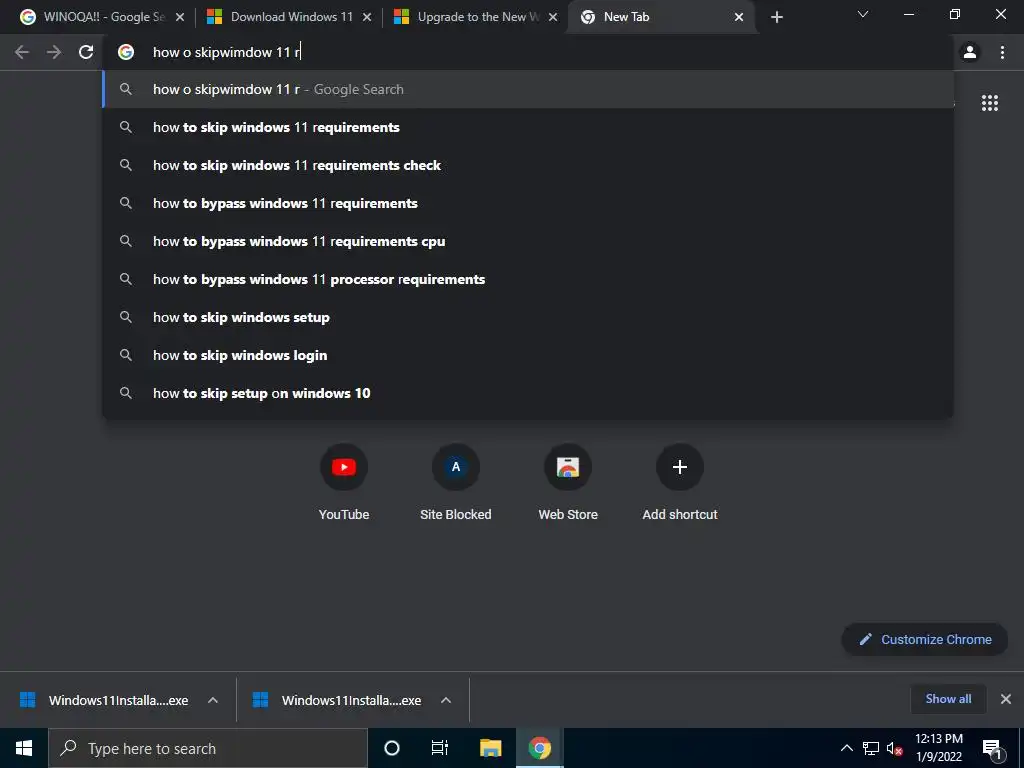Show hidden system tray icons
The width and height of the screenshot is (1024, 768).
coord(846,748)
